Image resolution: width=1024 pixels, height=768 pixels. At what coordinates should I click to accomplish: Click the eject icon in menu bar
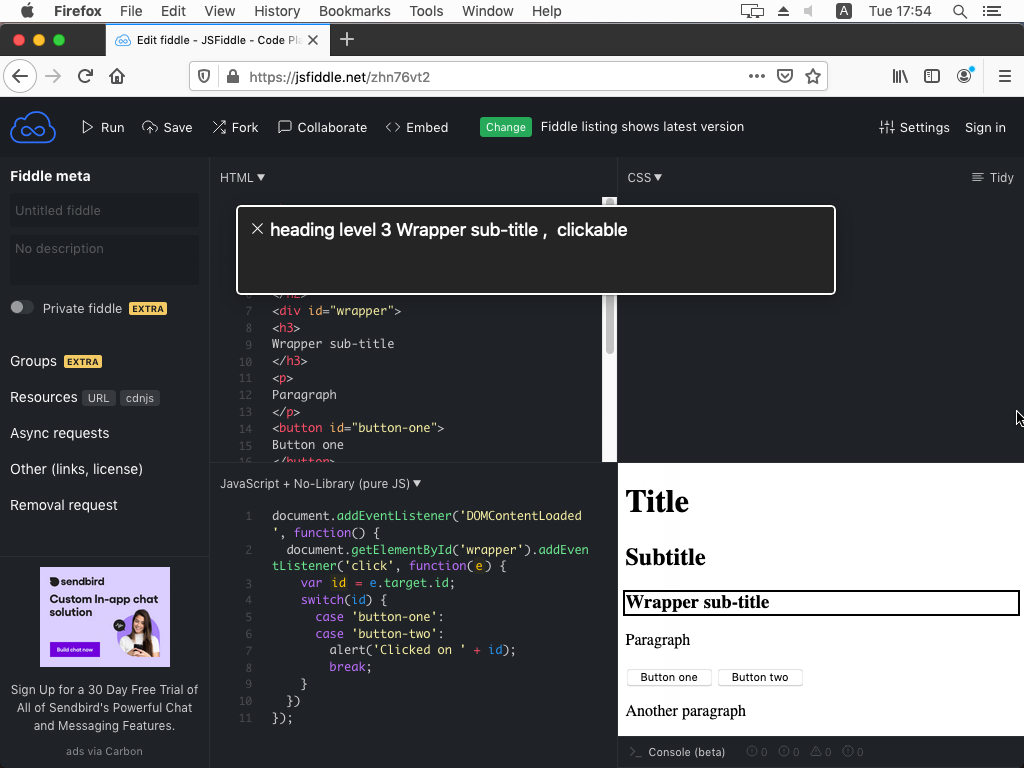coord(784,11)
